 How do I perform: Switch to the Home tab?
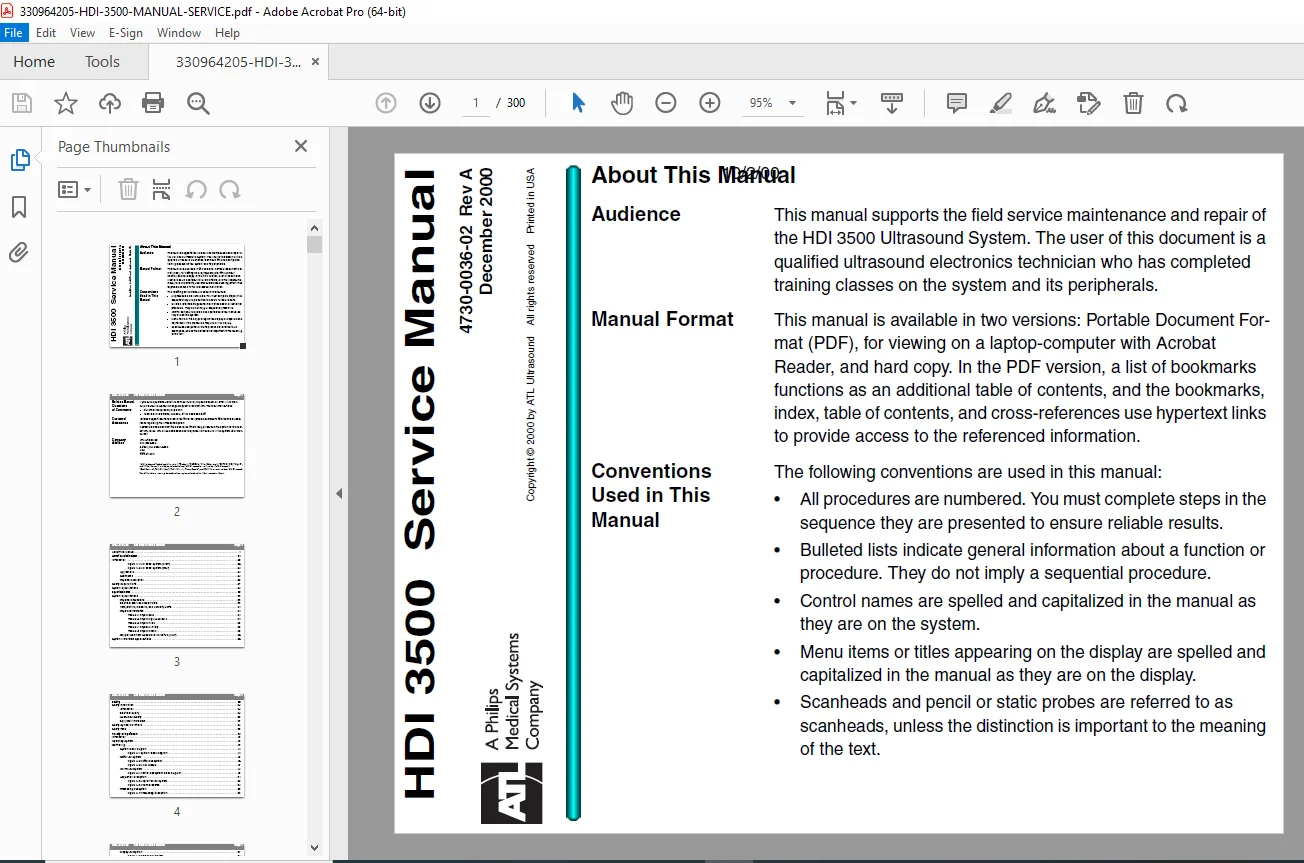click(34, 62)
